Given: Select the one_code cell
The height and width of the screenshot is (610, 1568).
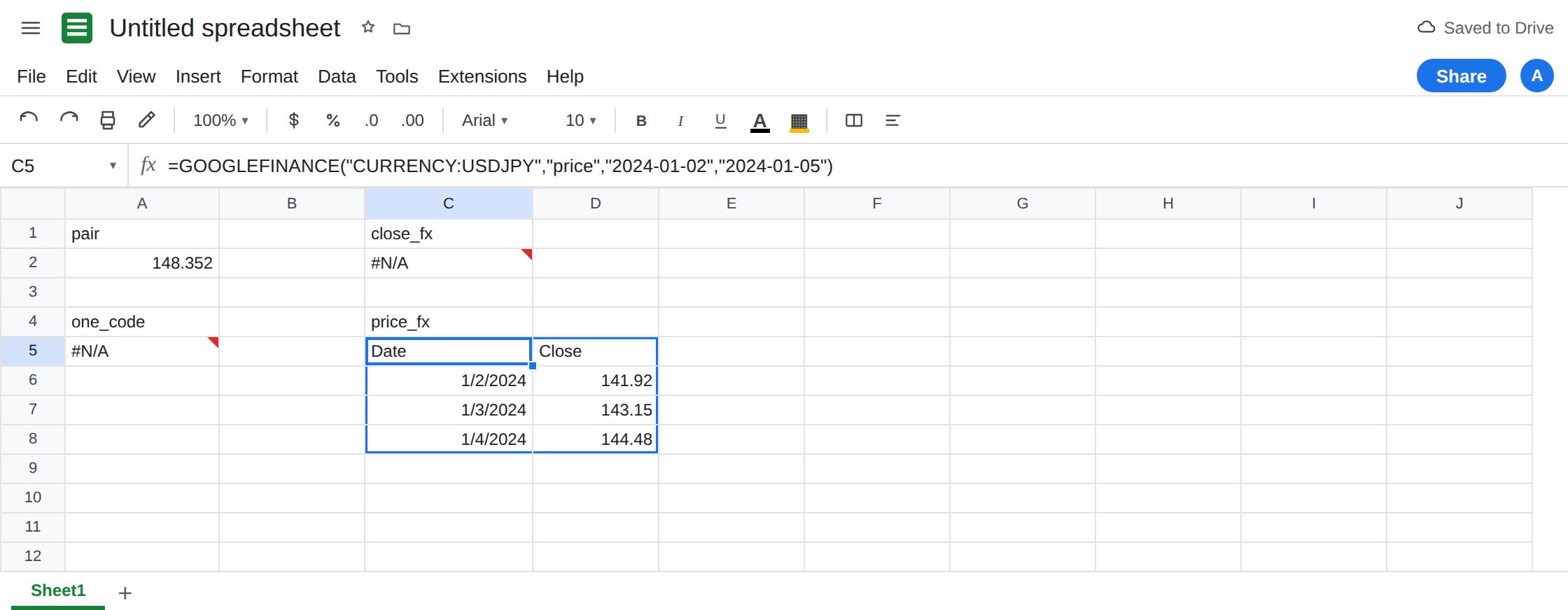Looking at the screenshot, I should point(142,322).
